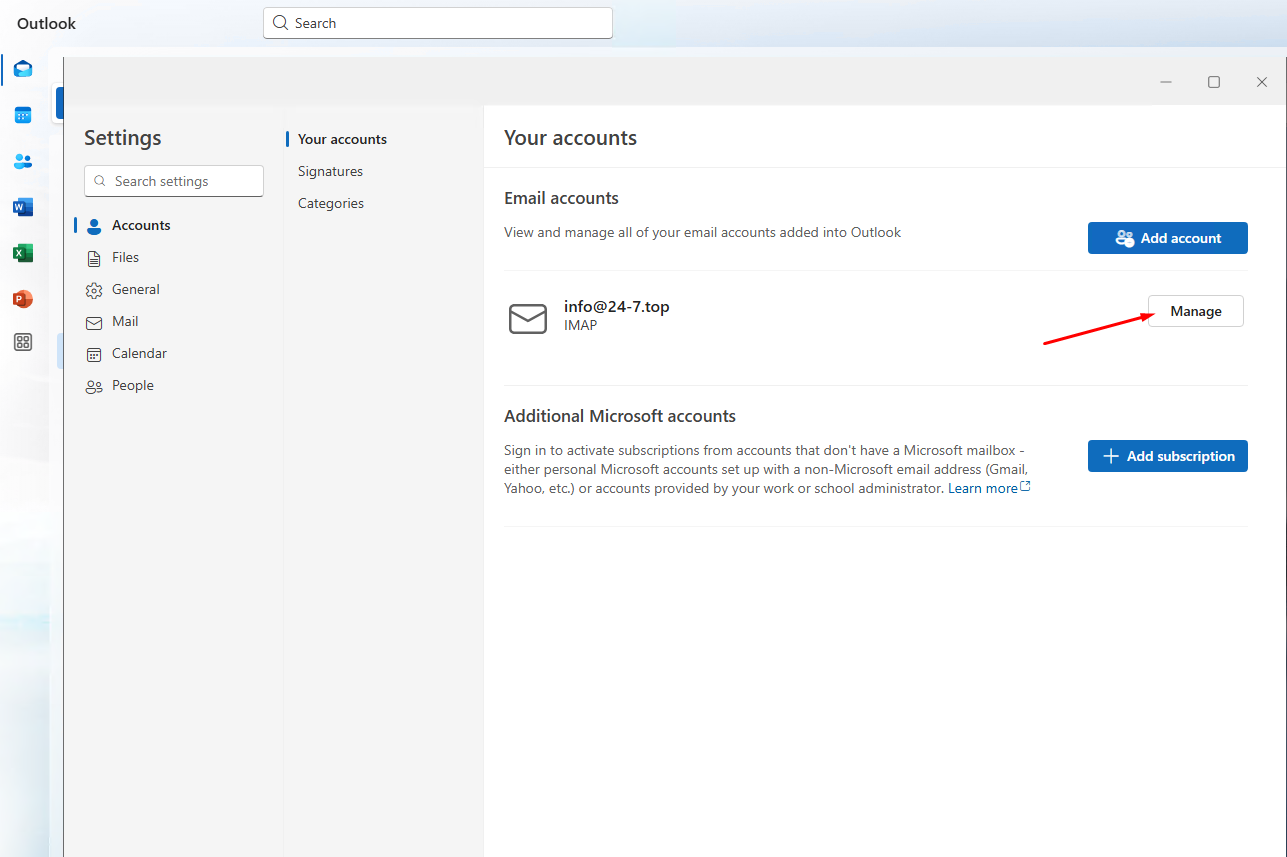Open People settings category

pos(132,385)
